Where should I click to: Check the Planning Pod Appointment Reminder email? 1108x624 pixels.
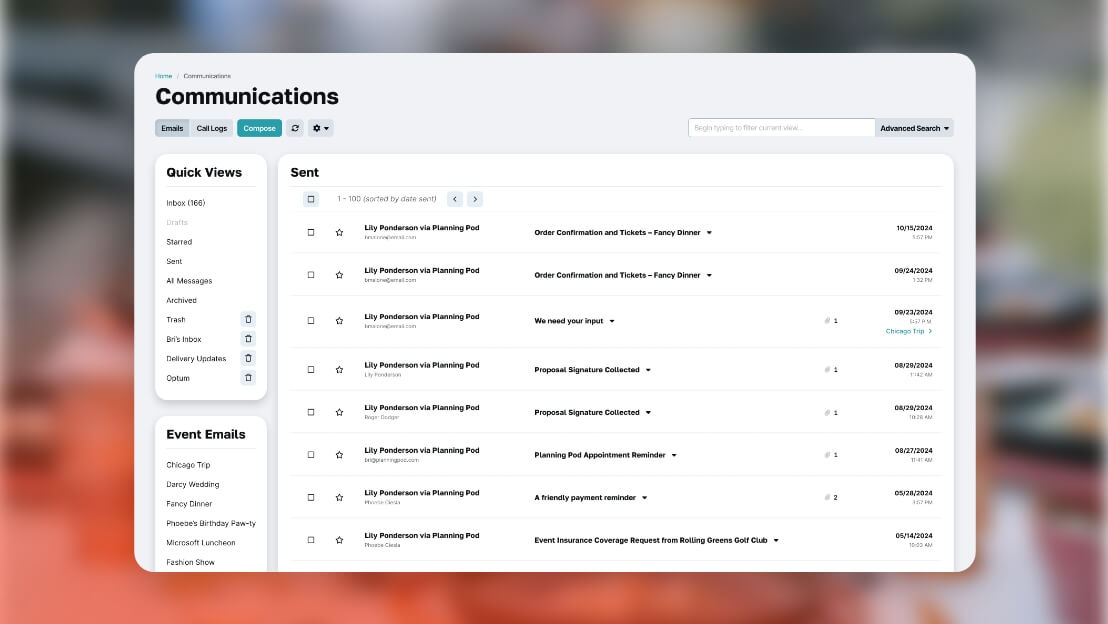click(x=311, y=455)
